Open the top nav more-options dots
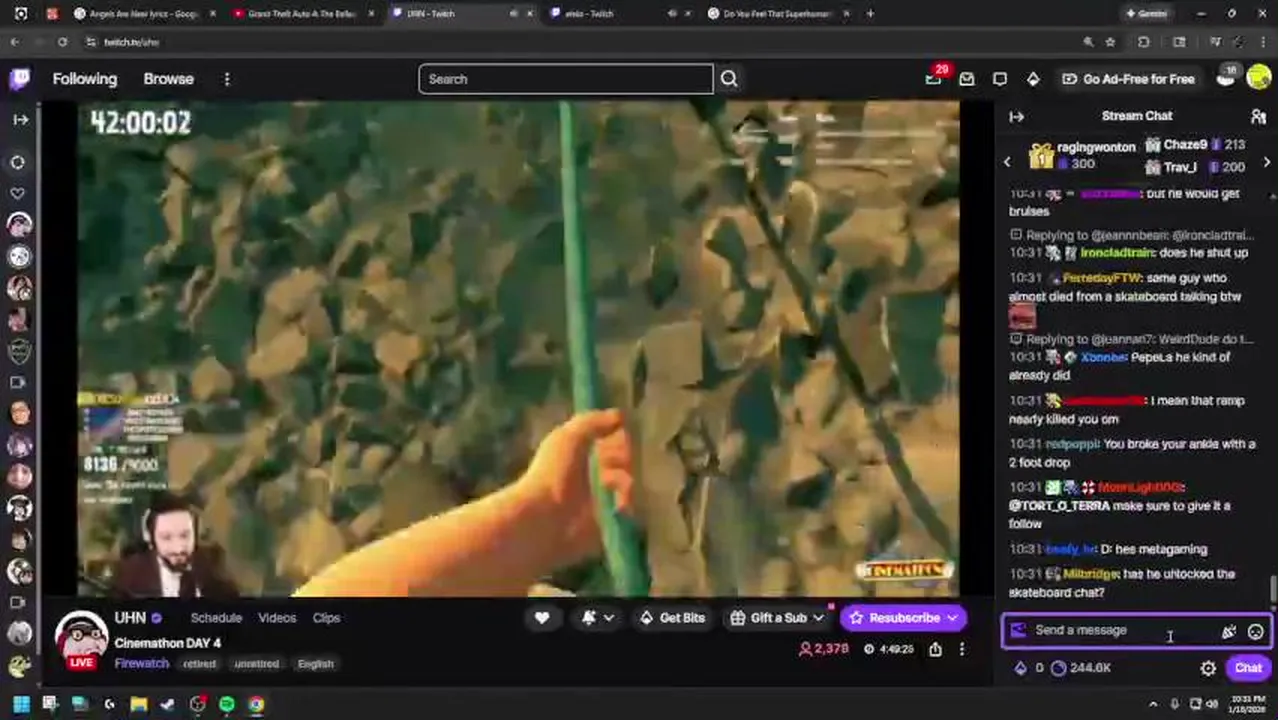Image resolution: width=1278 pixels, height=720 pixels. (227, 79)
